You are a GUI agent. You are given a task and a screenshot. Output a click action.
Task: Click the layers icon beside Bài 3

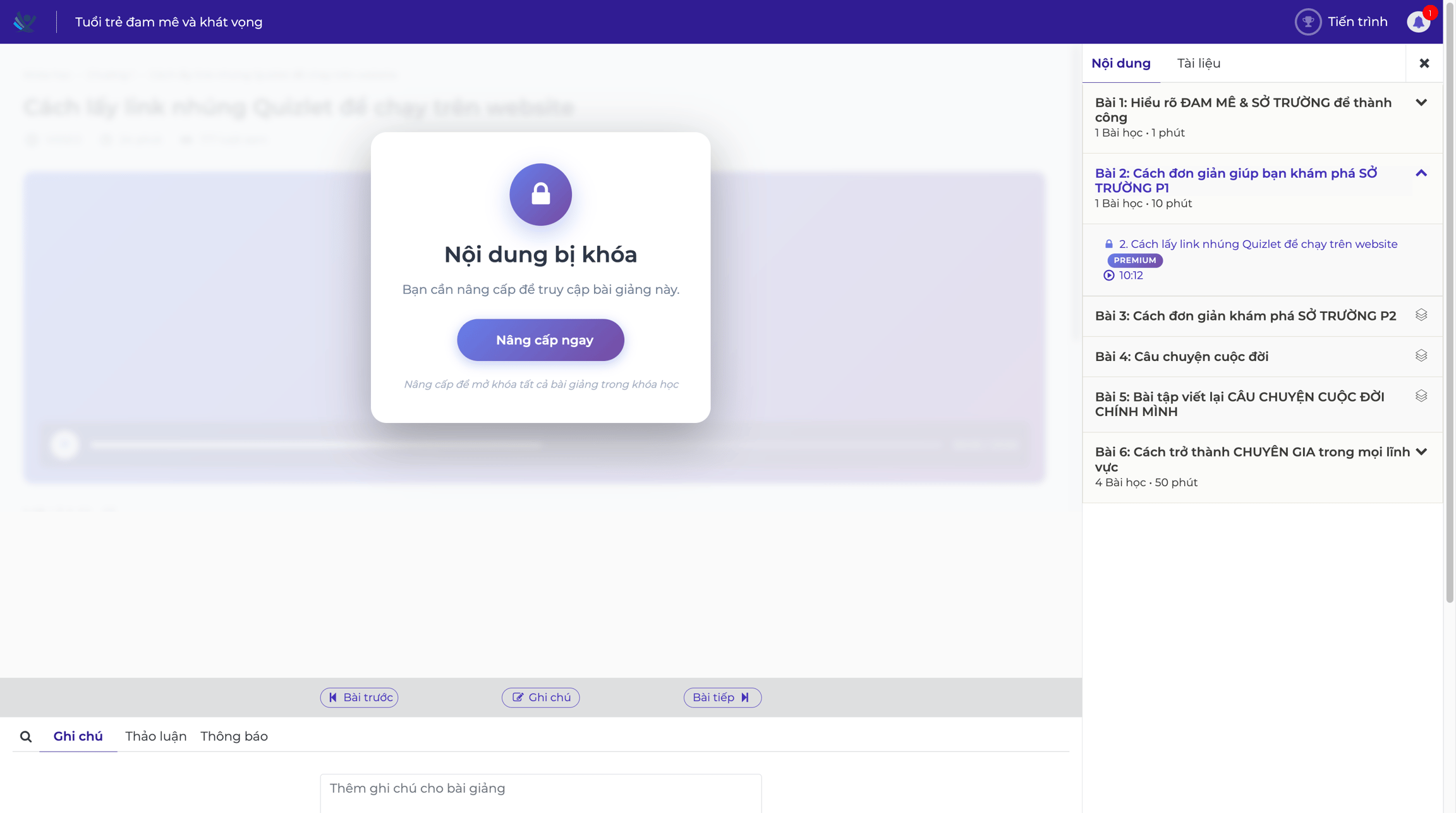click(1421, 315)
